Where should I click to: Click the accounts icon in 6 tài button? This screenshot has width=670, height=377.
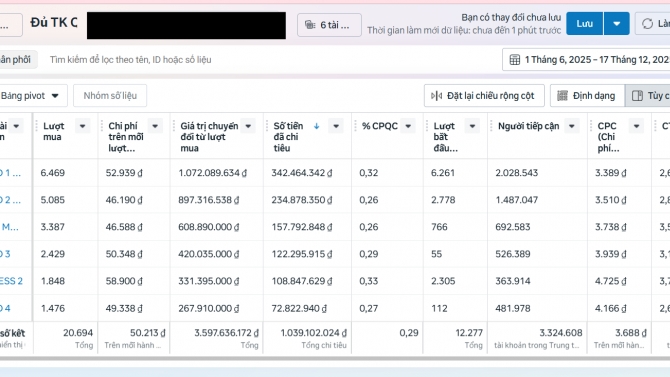tap(310, 25)
